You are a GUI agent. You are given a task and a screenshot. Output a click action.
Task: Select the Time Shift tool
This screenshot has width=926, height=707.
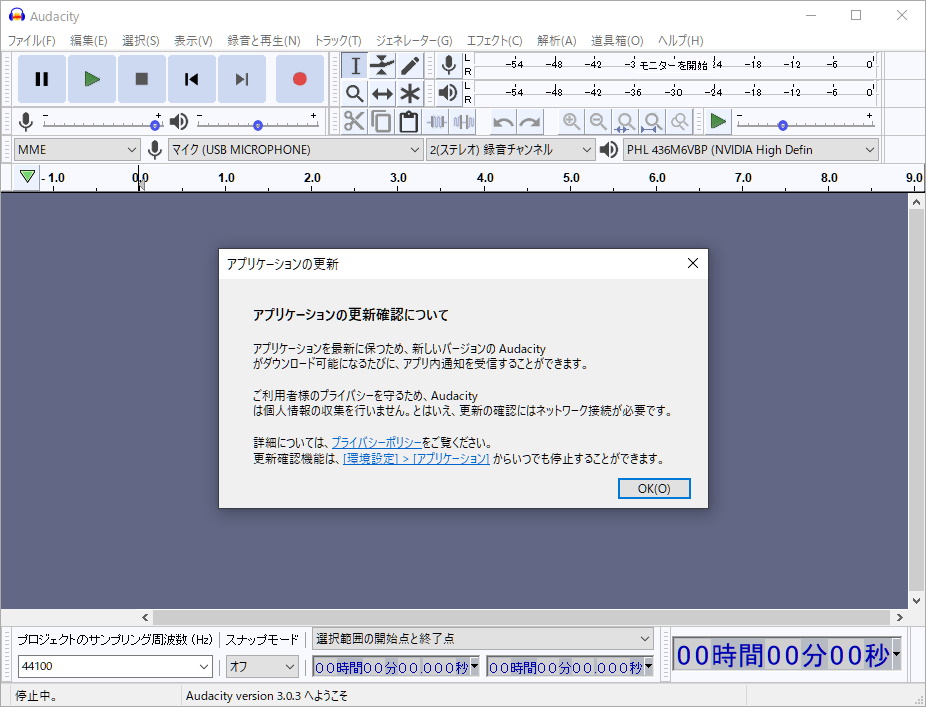pos(382,93)
